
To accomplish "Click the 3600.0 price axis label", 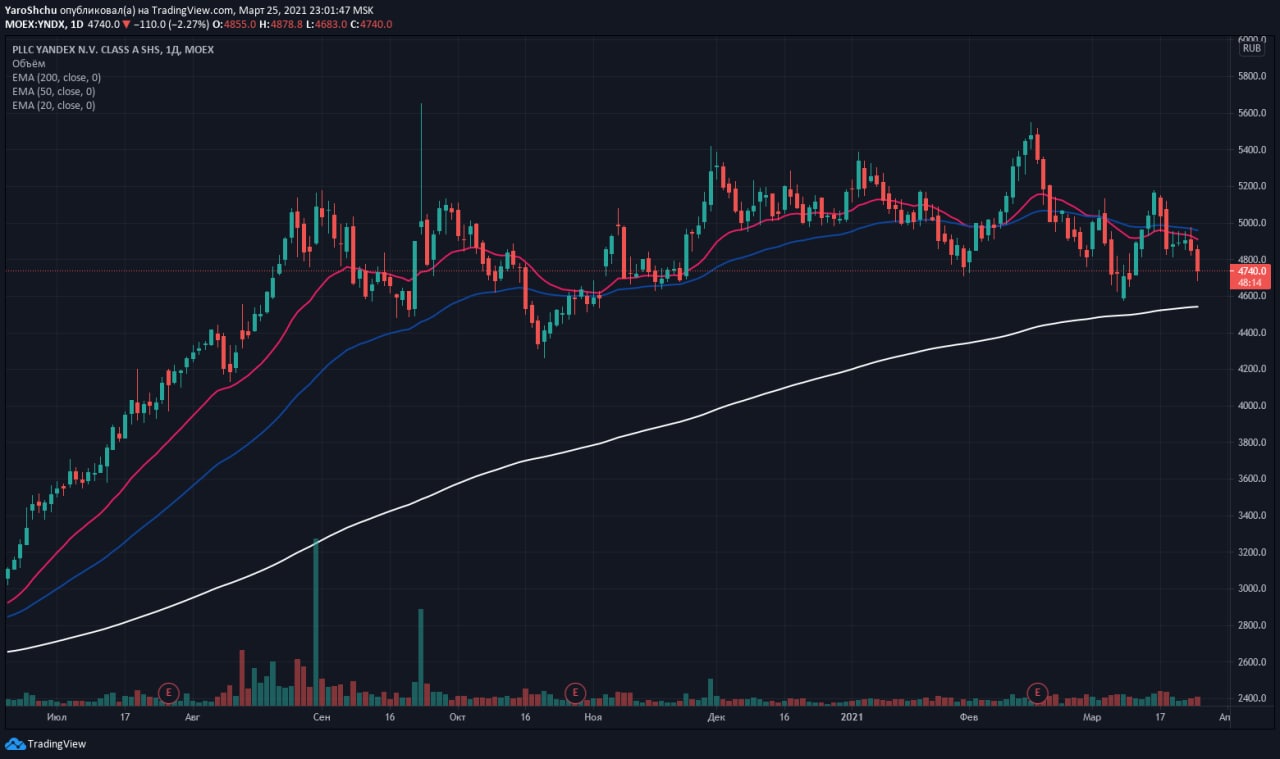I will pos(1252,479).
